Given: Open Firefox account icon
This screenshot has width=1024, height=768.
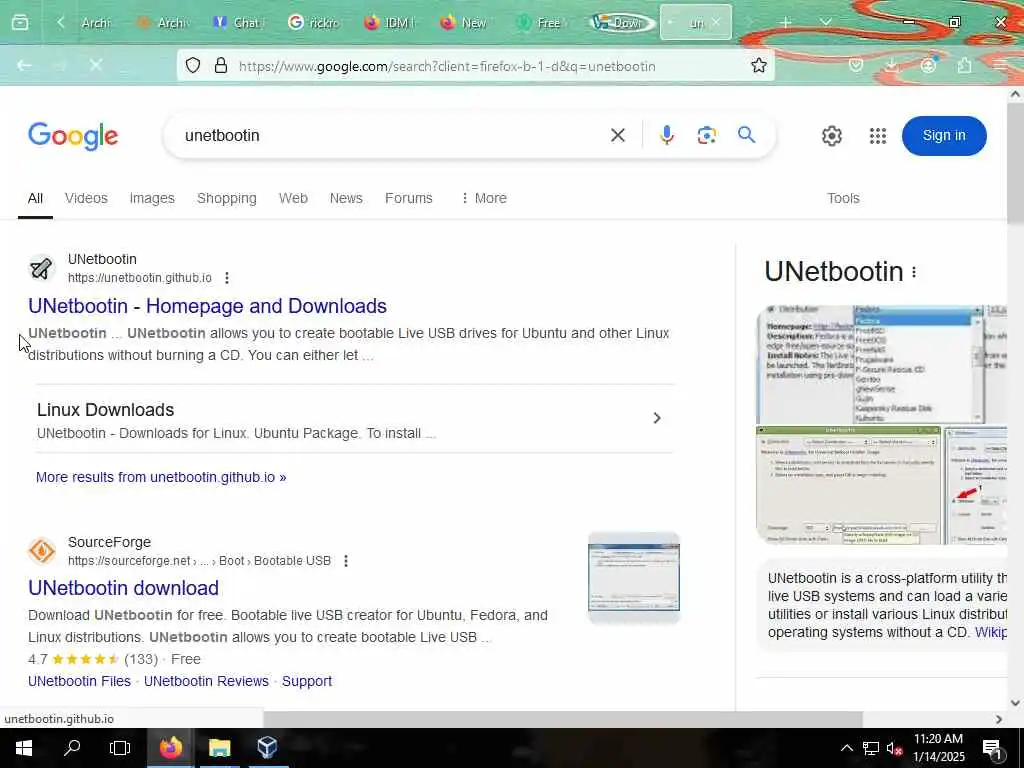Looking at the screenshot, I should pyautogui.click(x=928, y=65).
